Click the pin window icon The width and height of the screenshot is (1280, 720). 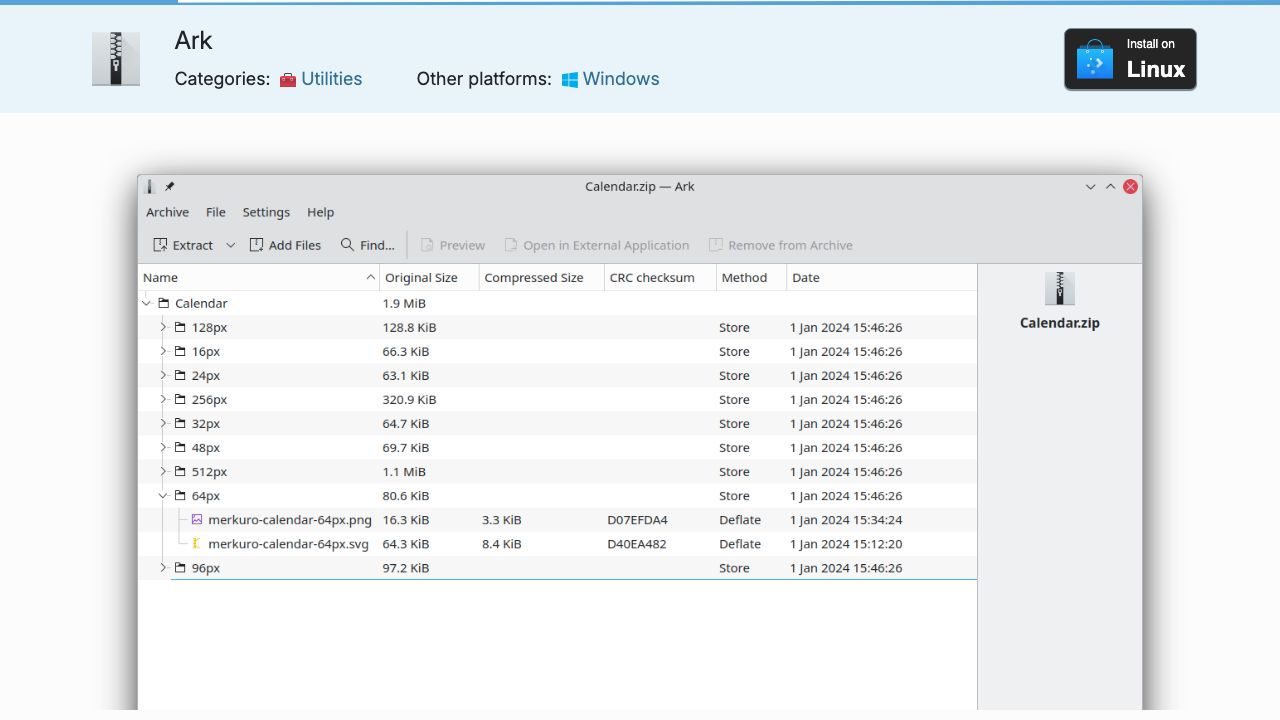coord(170,186)
